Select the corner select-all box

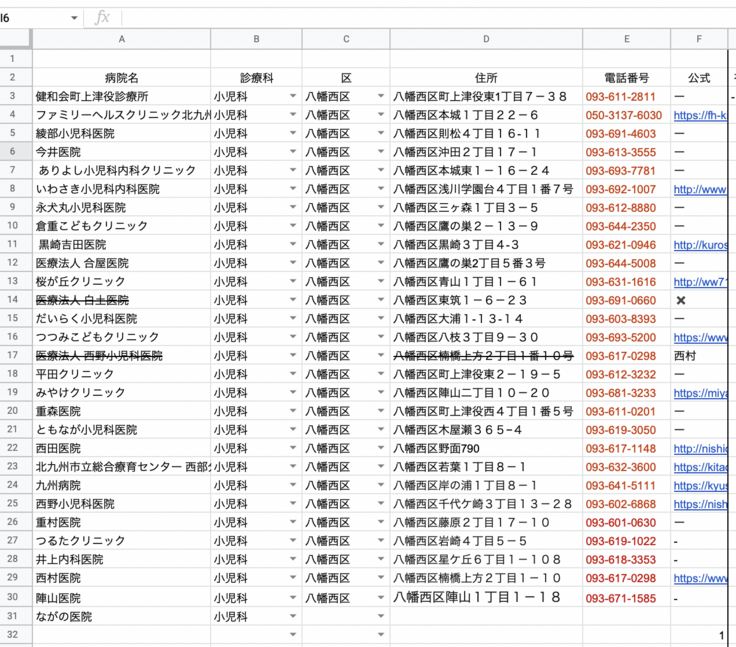(15, 39)
